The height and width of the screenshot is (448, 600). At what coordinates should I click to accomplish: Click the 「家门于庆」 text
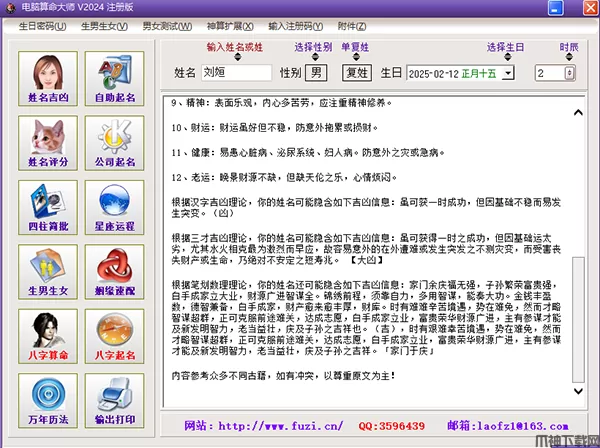point(409,350)
